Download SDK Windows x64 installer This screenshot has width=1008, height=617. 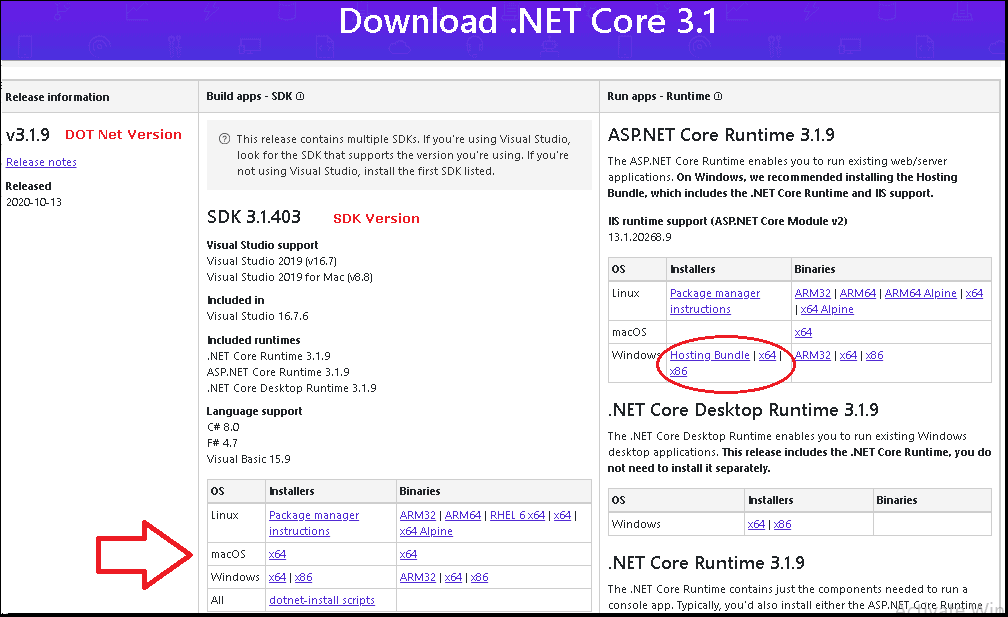278,577
